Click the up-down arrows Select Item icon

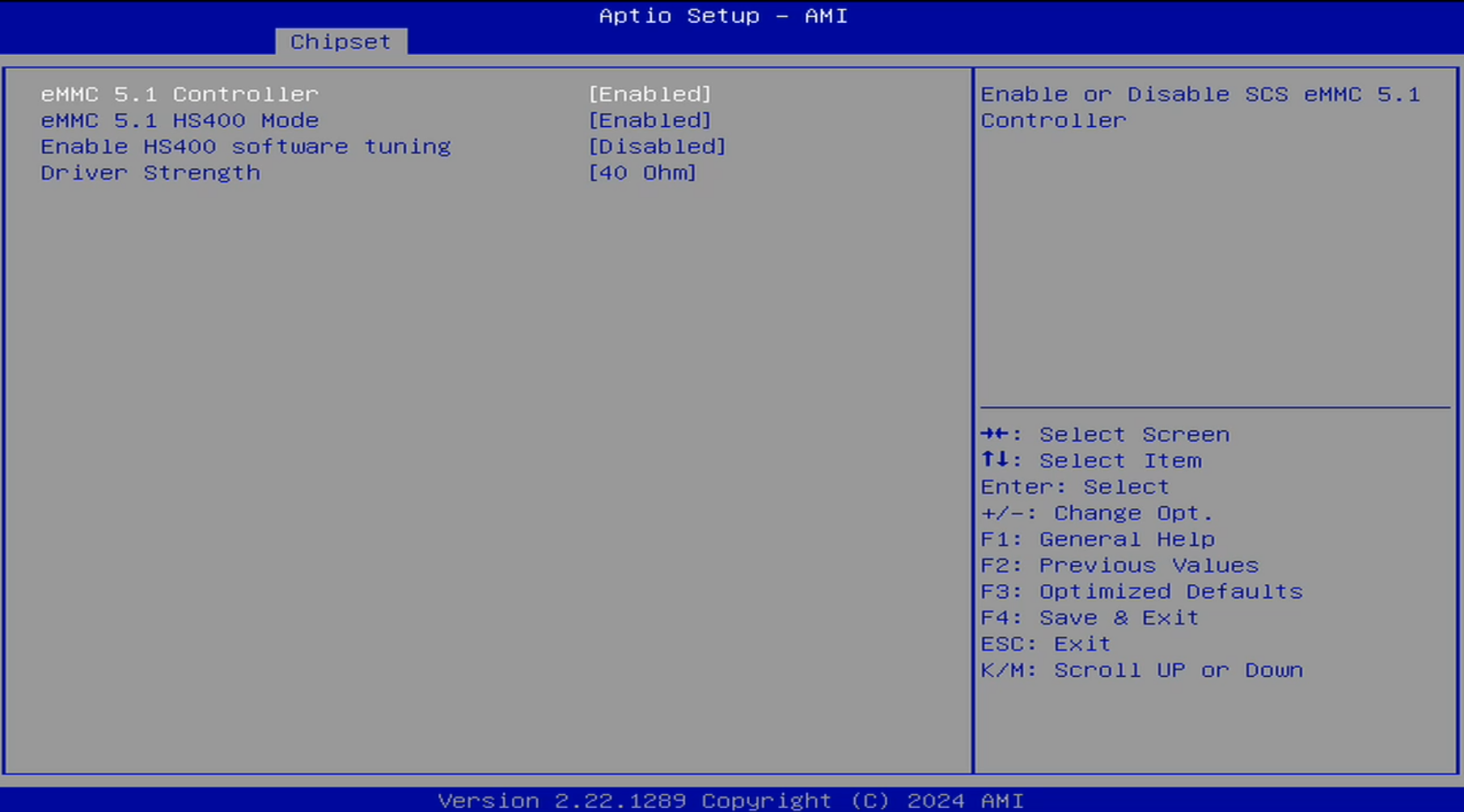click(996, 460)
